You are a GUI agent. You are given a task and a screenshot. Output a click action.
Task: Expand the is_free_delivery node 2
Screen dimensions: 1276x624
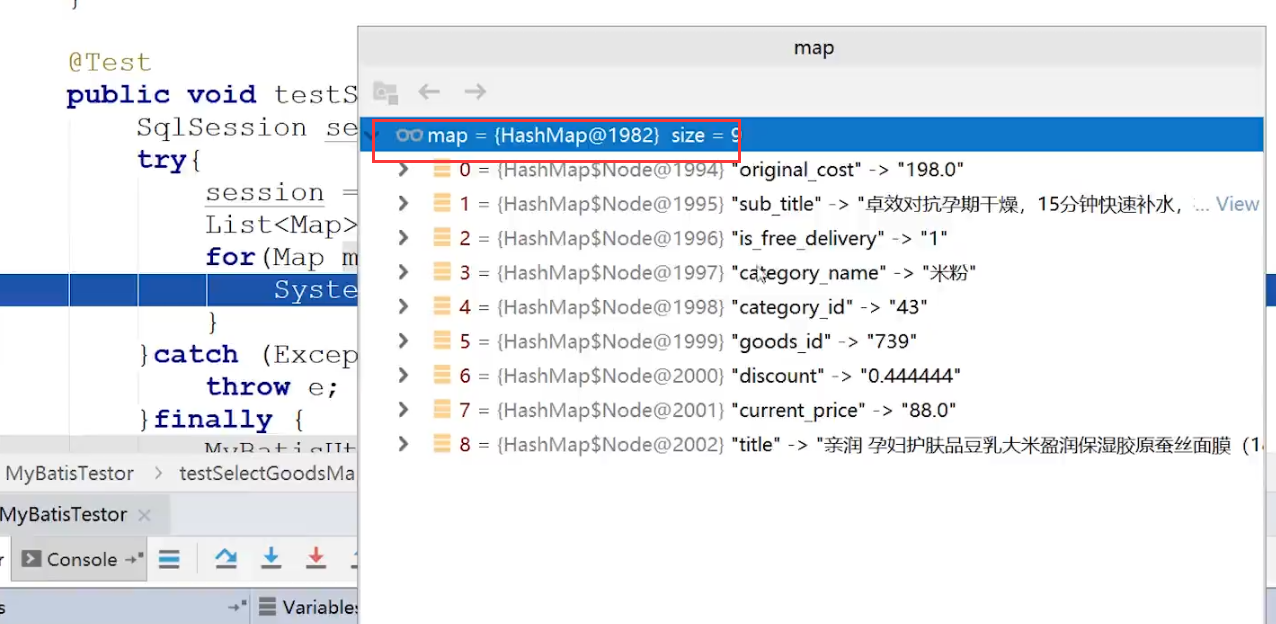tap(403, 238)
